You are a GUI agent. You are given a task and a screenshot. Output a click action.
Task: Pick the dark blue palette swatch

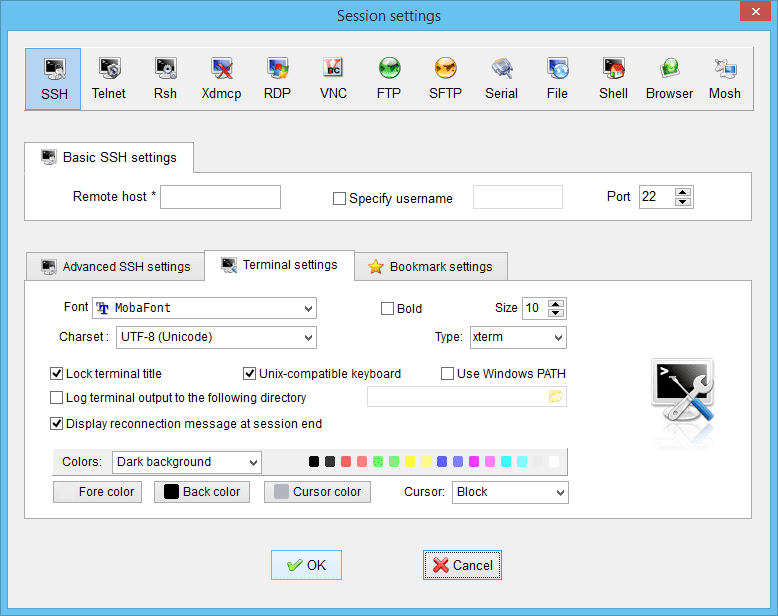(x=442, y=462)
